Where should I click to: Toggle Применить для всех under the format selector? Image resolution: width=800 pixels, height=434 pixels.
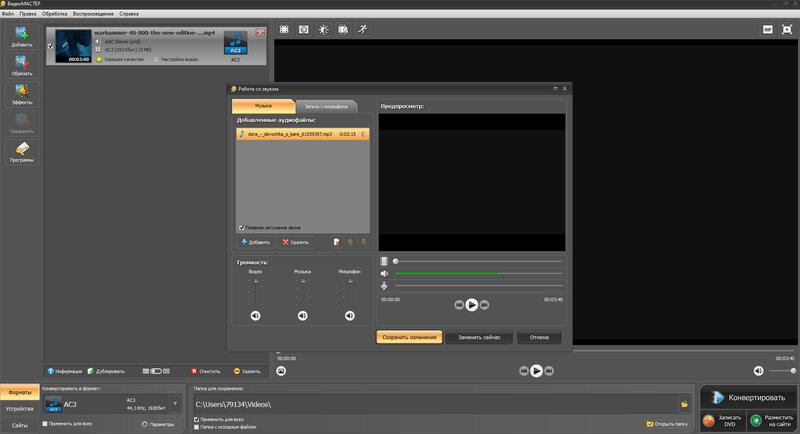pyautogui.click(x=45, y=424)
